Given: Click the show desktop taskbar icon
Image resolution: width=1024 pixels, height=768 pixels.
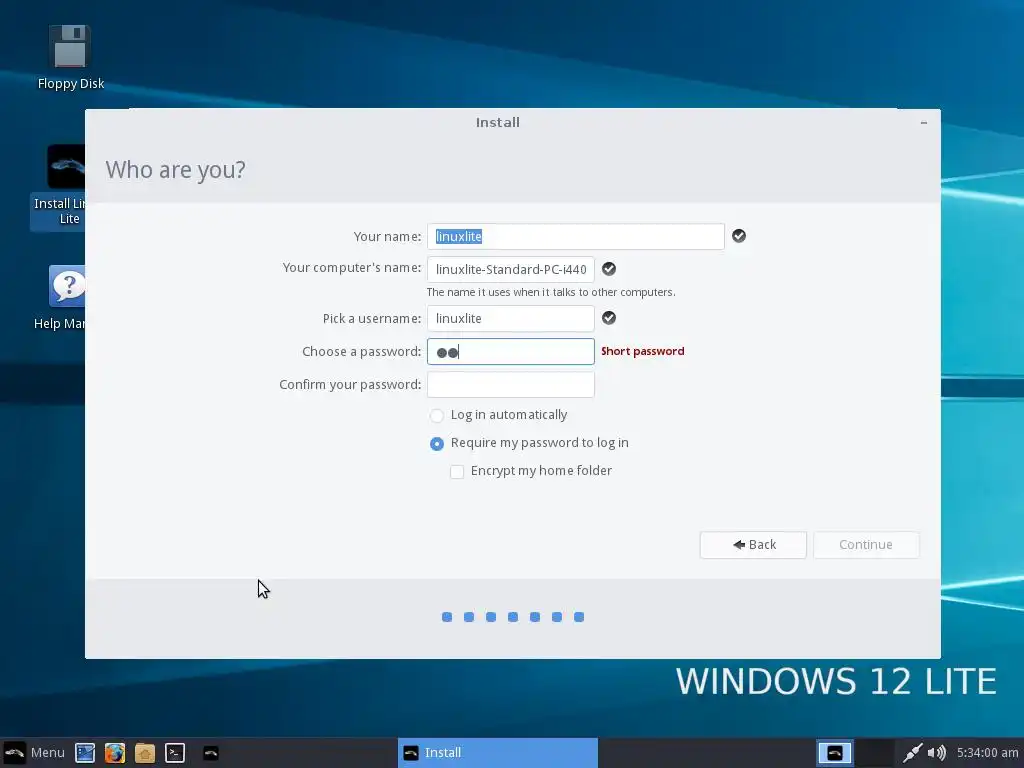Looking at the screenshot, I should click(85, 753).
